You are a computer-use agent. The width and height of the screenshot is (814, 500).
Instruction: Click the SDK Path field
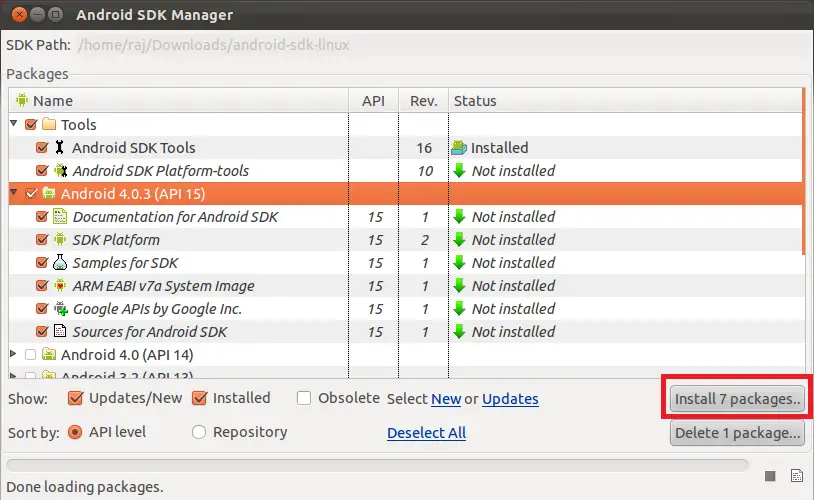click(441, 45)
